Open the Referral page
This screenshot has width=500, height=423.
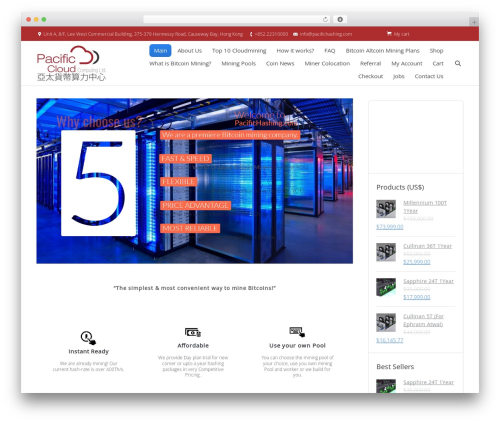pyautogui.click(x=370, y=63)
